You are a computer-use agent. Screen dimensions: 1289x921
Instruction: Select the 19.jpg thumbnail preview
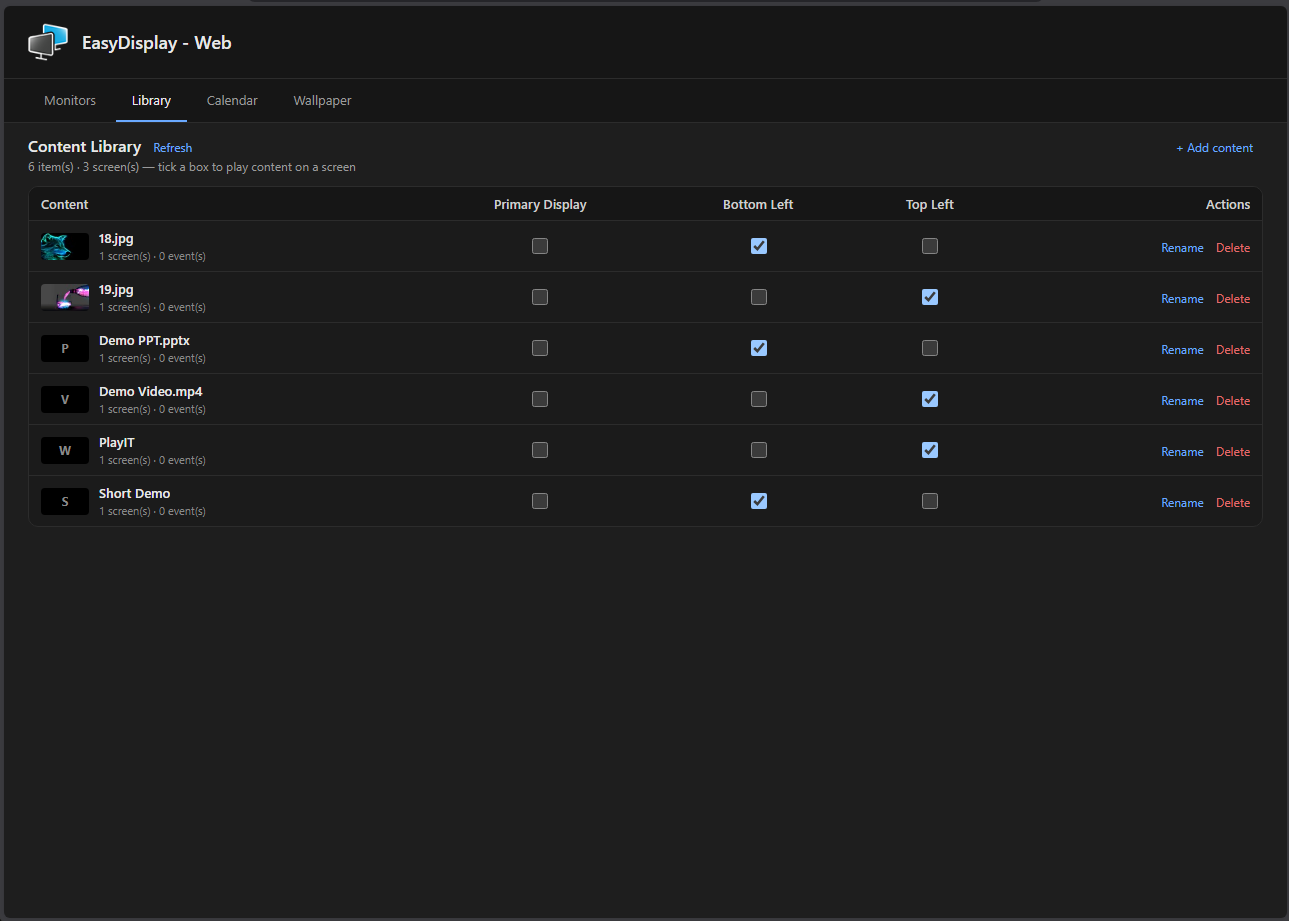[65, 298]
